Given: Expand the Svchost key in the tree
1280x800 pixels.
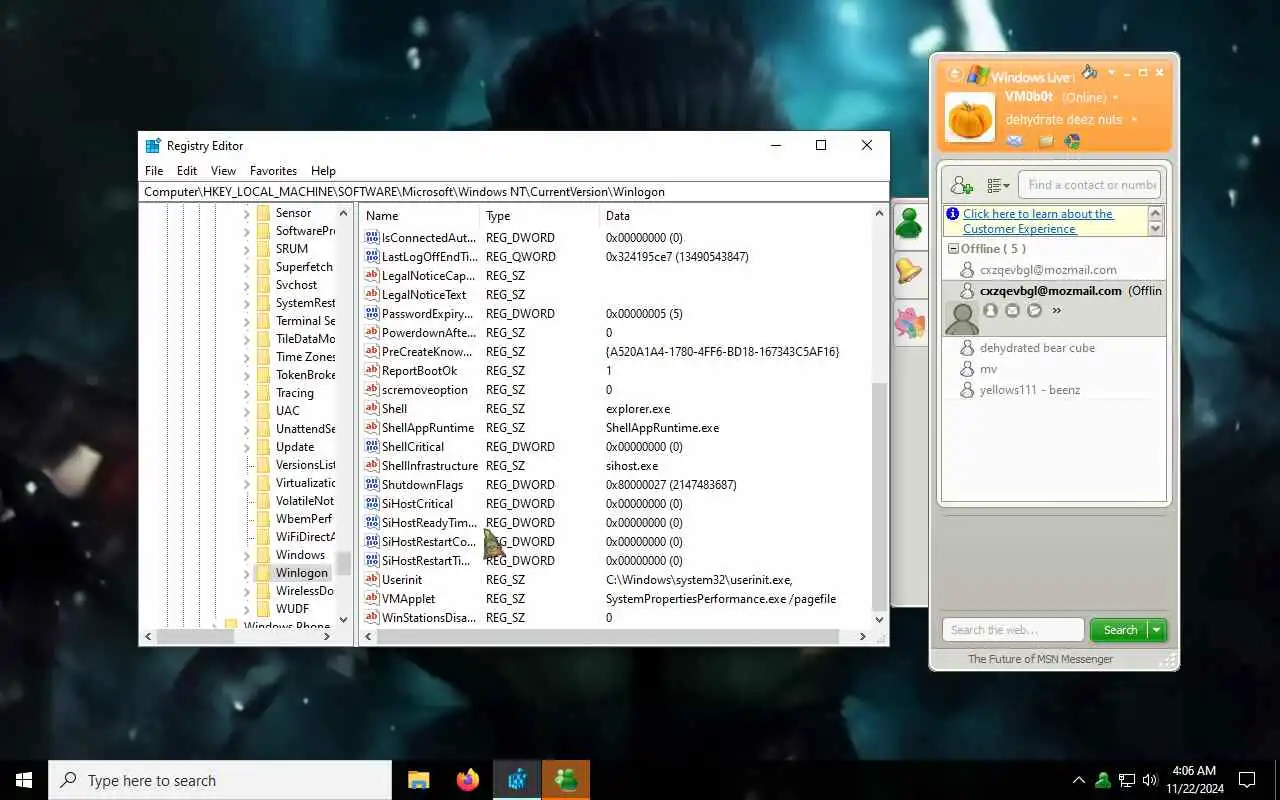Looking at the screenshot, I should tap(247, 285).
